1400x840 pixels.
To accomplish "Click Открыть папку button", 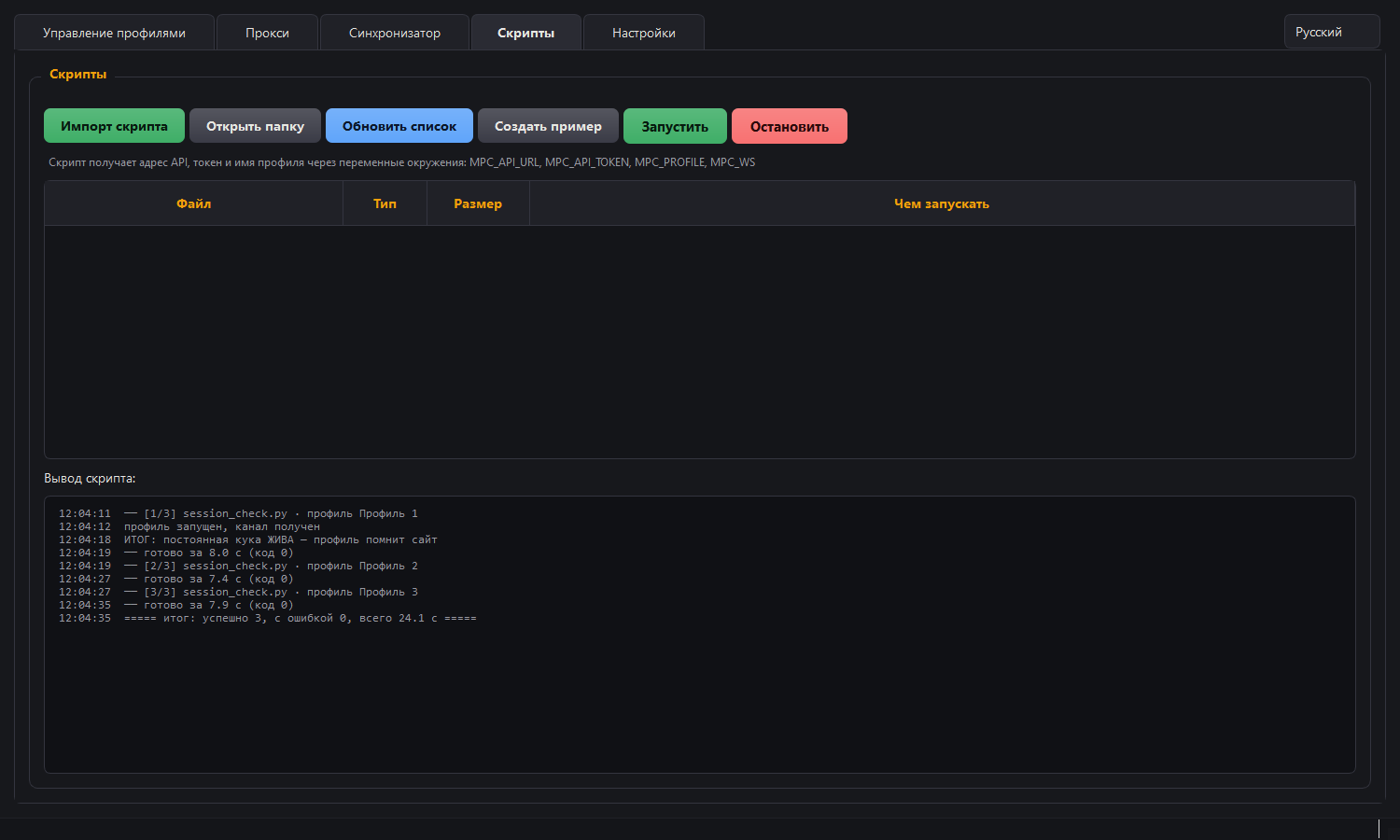I will click(x=255, y=126).
